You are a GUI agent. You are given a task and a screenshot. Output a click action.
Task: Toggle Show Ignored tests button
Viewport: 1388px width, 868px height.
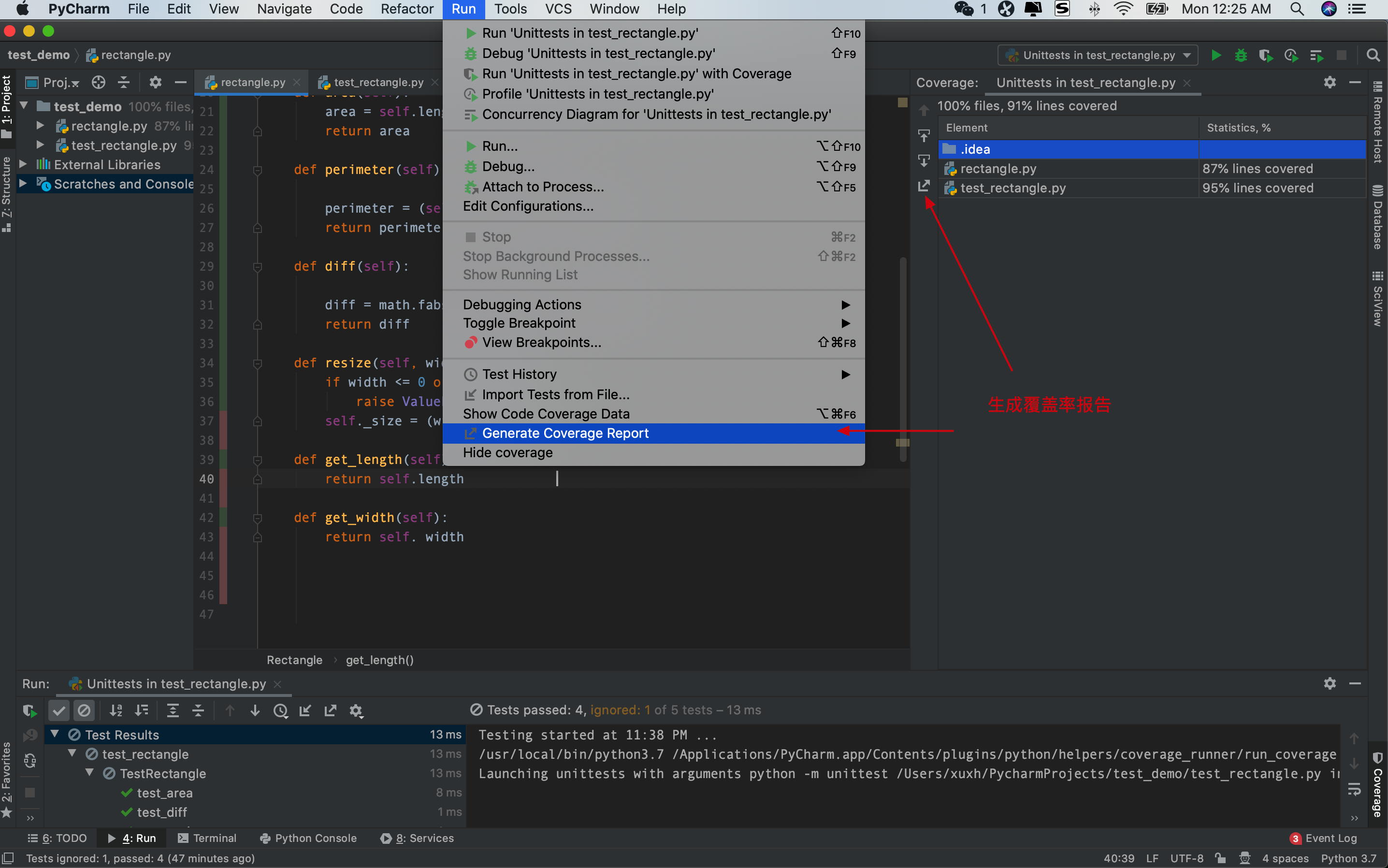(x=84, y=711)
